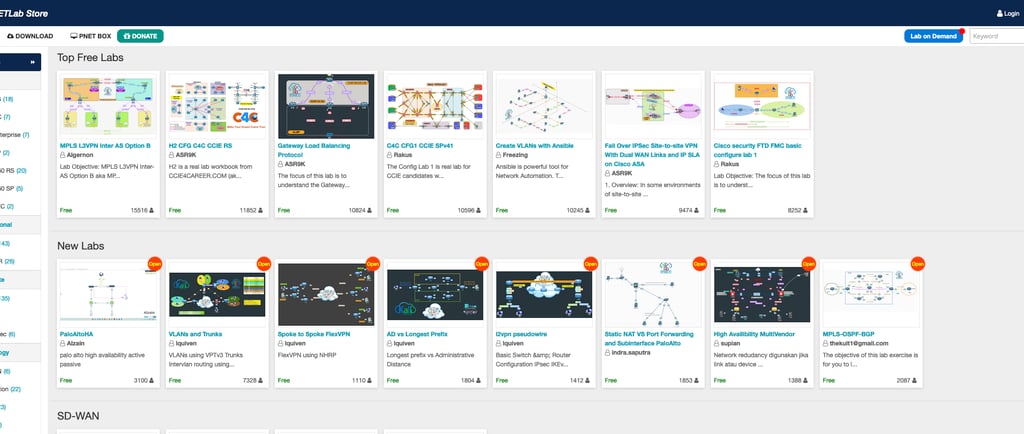
Task: Open Gateway Load Balancing Protocol lab
Action: tap(314, 150)
